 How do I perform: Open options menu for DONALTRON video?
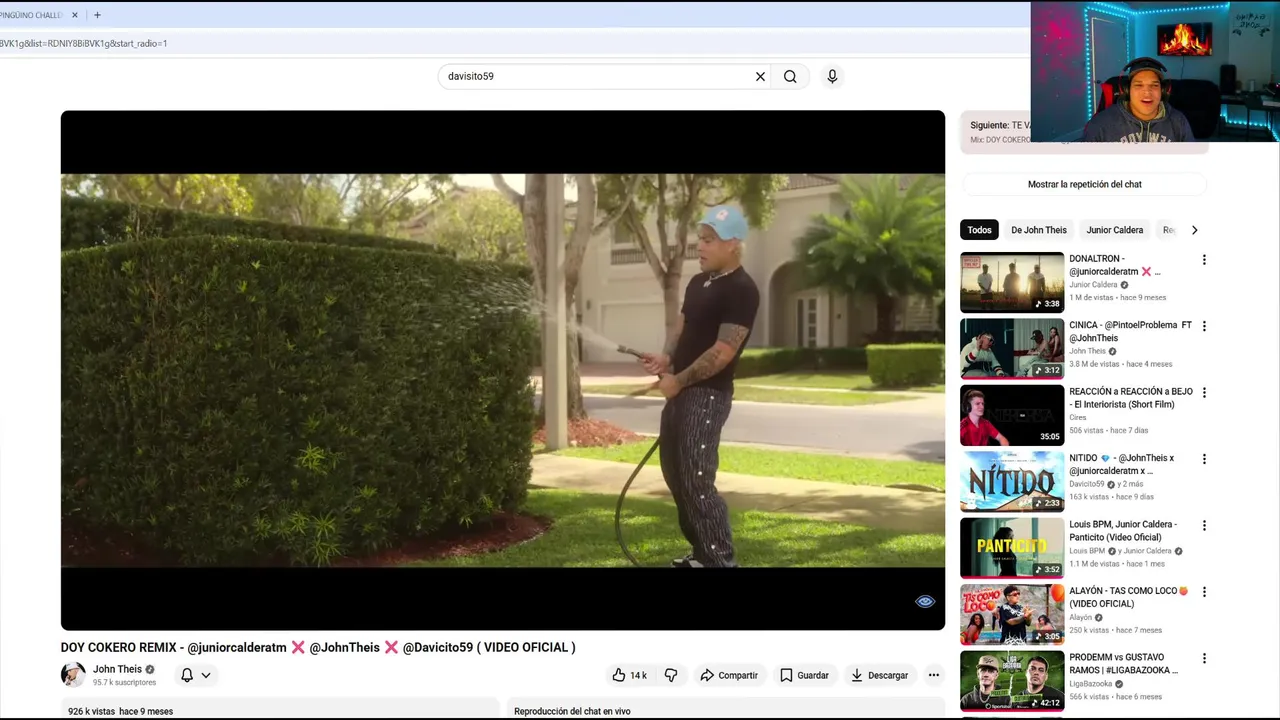(1204, 260)
